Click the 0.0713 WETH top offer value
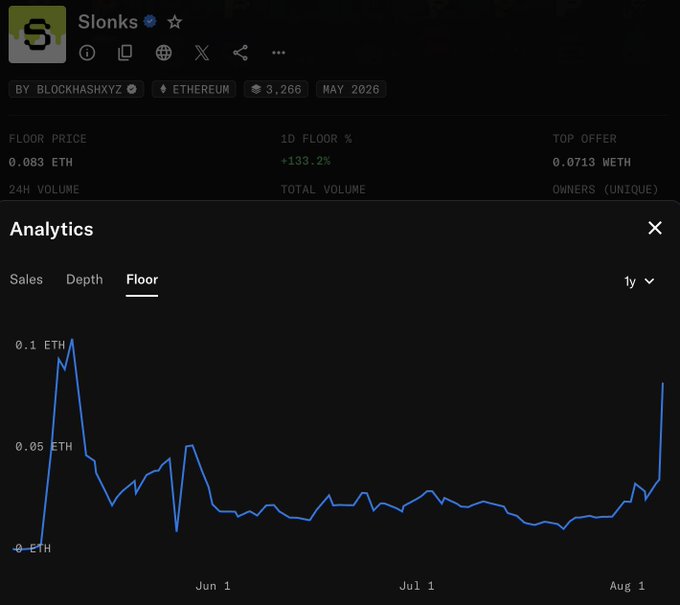 pyautogui.click(x=592, y=162)
